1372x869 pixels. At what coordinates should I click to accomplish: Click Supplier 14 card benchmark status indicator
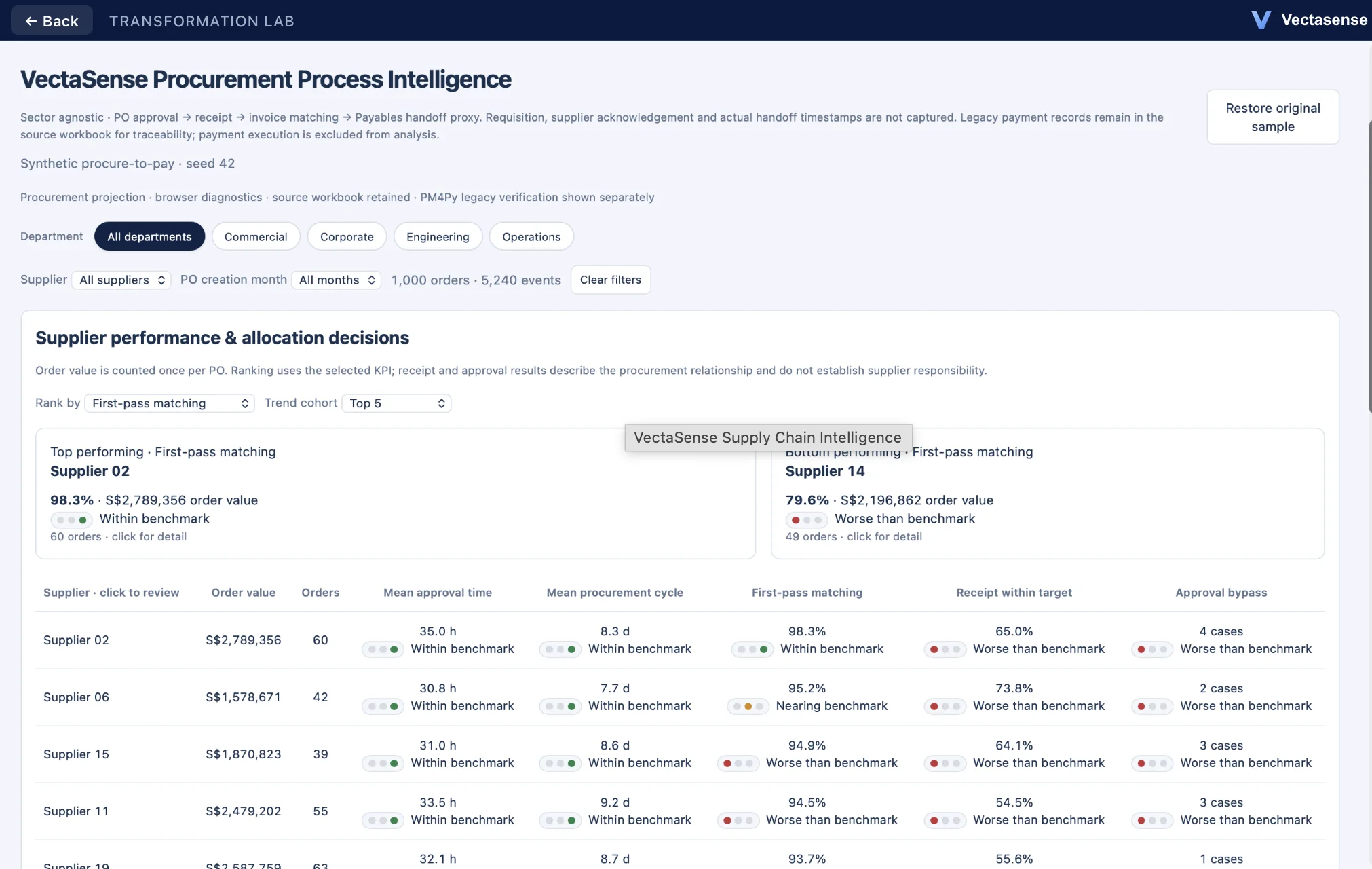807,520
